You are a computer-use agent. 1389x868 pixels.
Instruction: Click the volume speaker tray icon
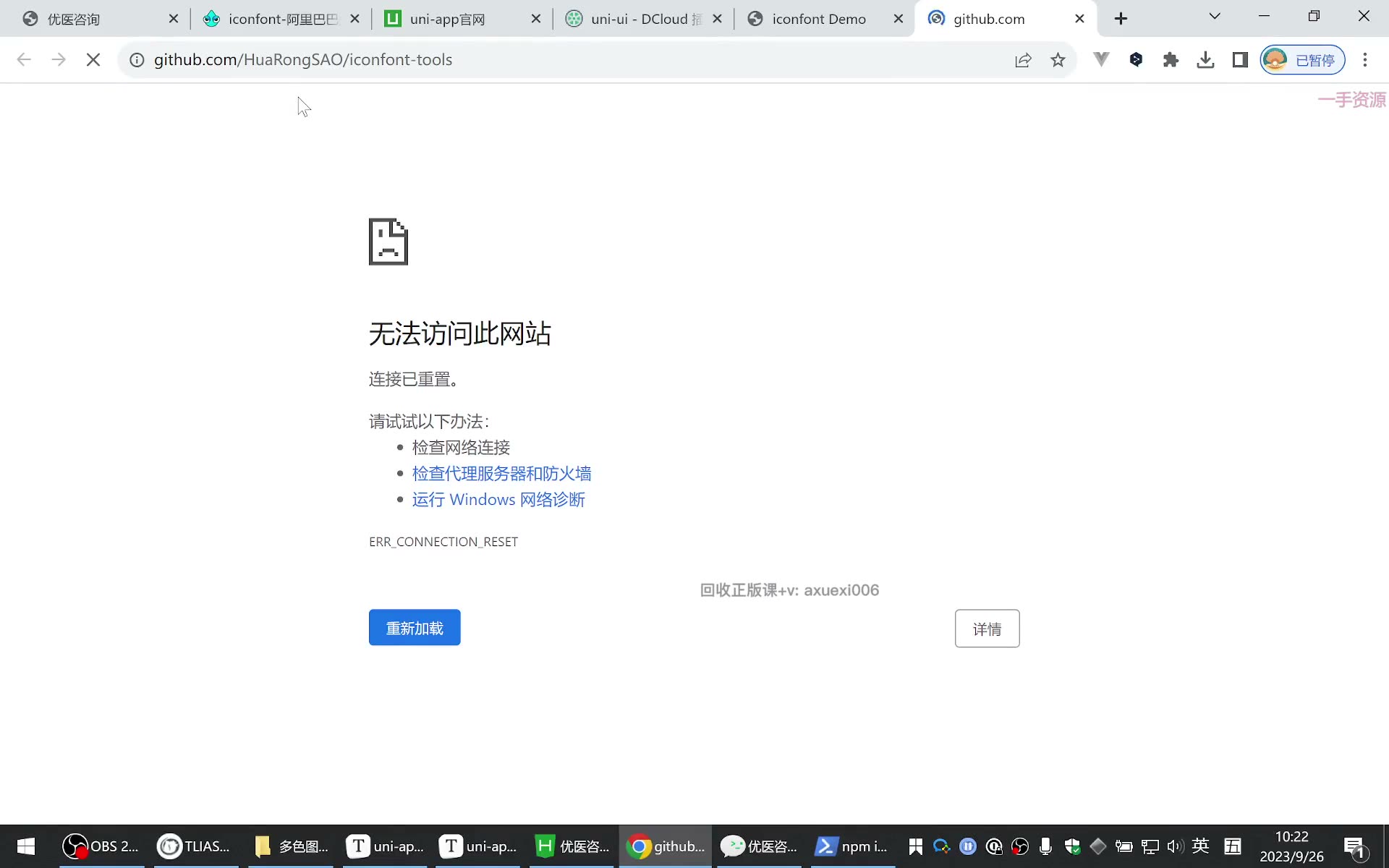click(x=1175, y=846)
